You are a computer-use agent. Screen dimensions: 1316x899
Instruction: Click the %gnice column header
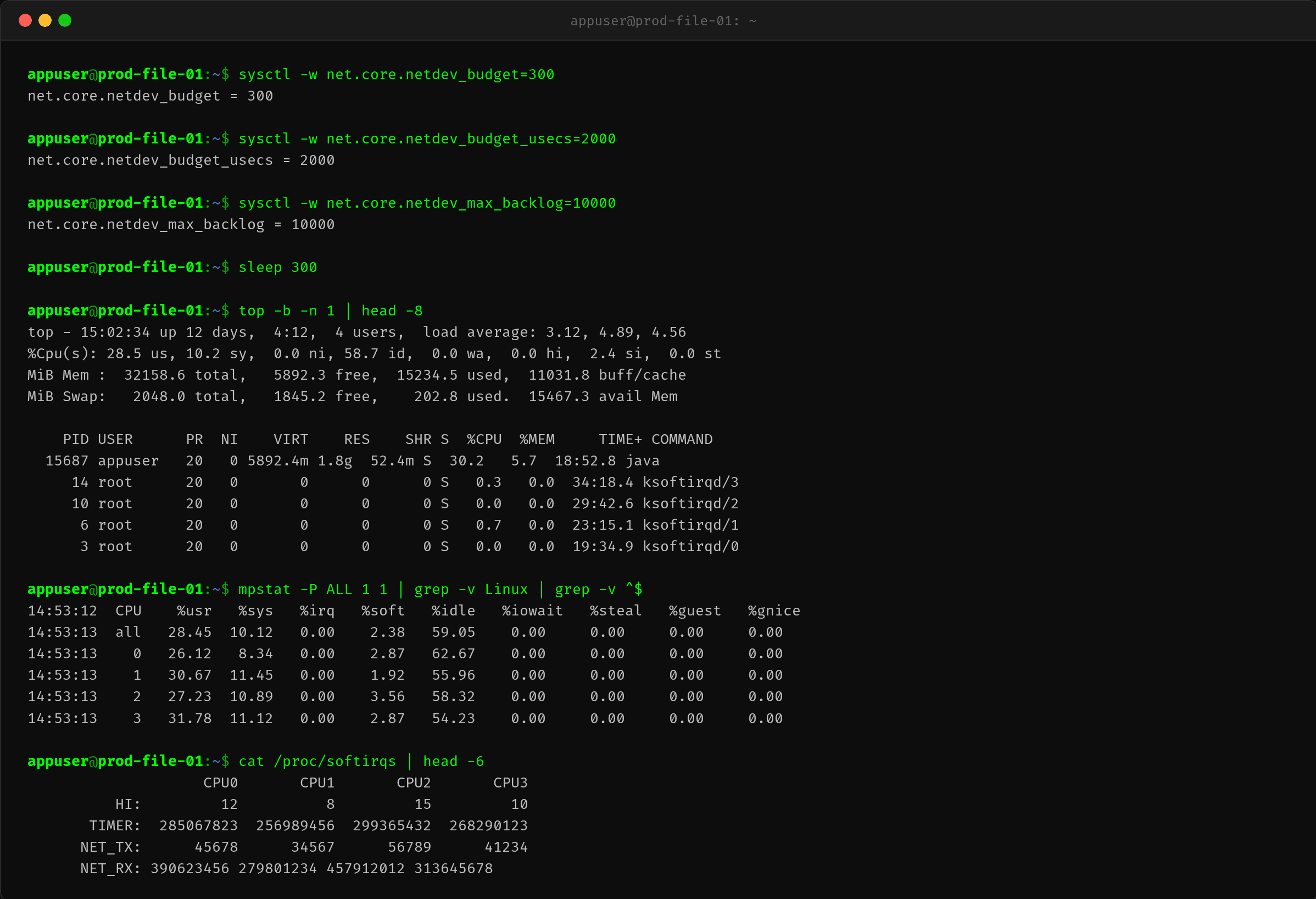774,611
